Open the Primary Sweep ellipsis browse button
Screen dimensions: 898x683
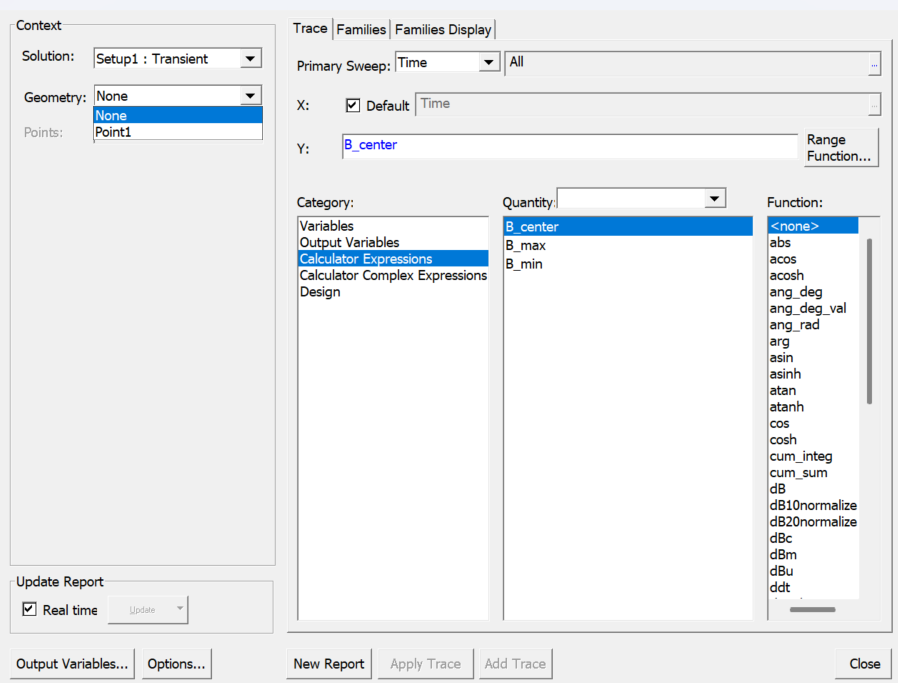pos(874,64)
